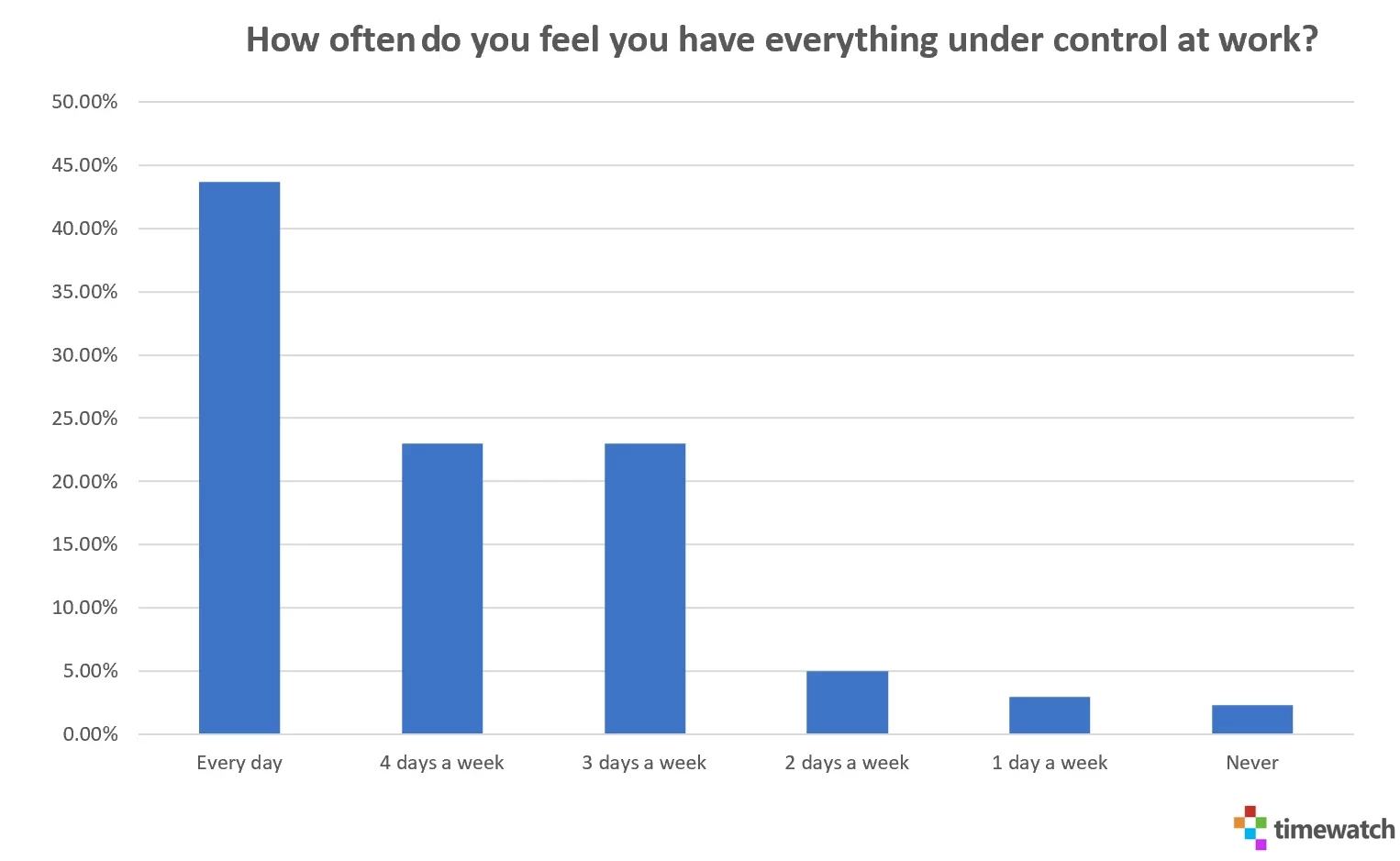
Task: Click the 1 day a week bar
Action: [x=1050, y=715]
